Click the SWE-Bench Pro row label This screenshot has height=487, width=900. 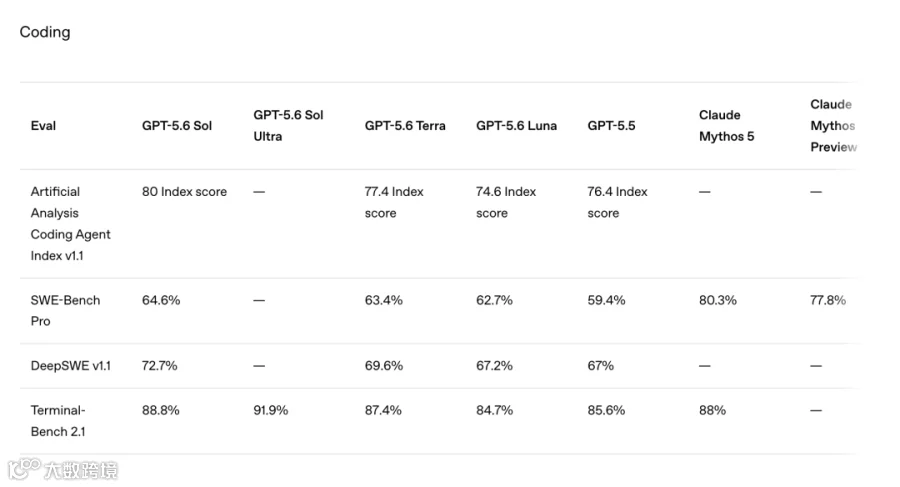coord(65,311)
